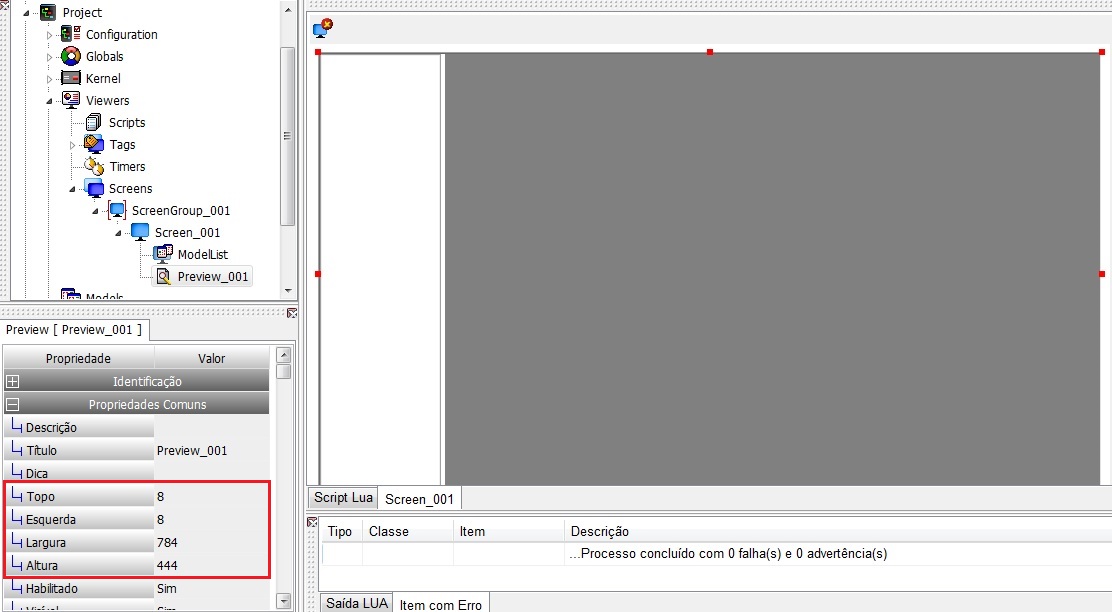Collapse the Propriedades Comuns group
This screenshot has width=1112, height=612.
tap(12, 404)
